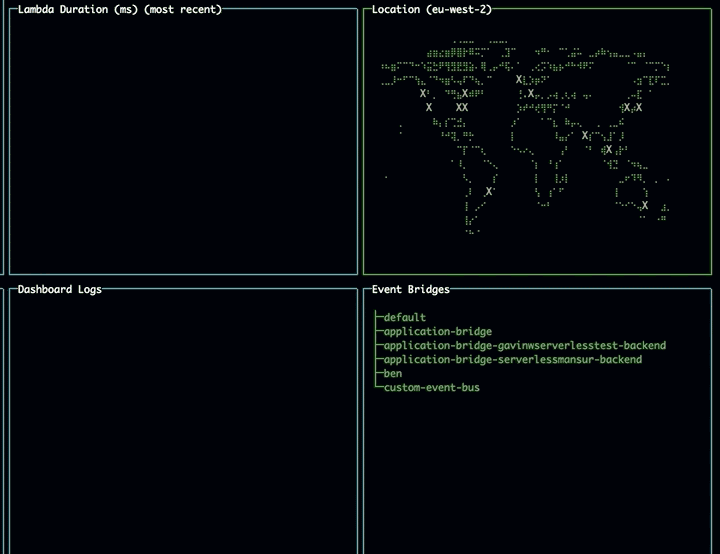Select the default event bridge
Viewport: 720px width, 554px height.
point(404,318)
